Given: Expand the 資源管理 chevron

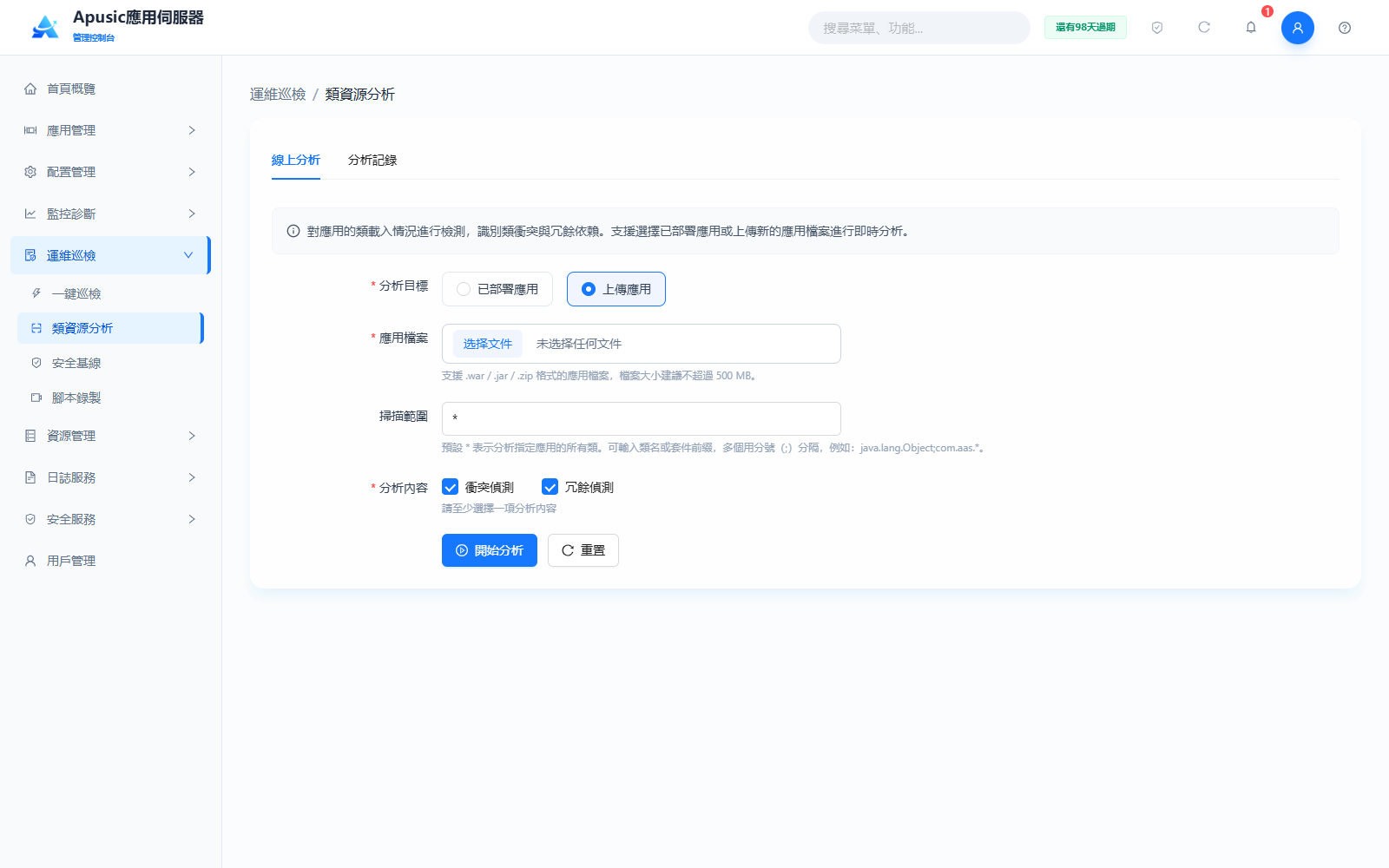Looking at the screenshot, I should click(192, 436).
